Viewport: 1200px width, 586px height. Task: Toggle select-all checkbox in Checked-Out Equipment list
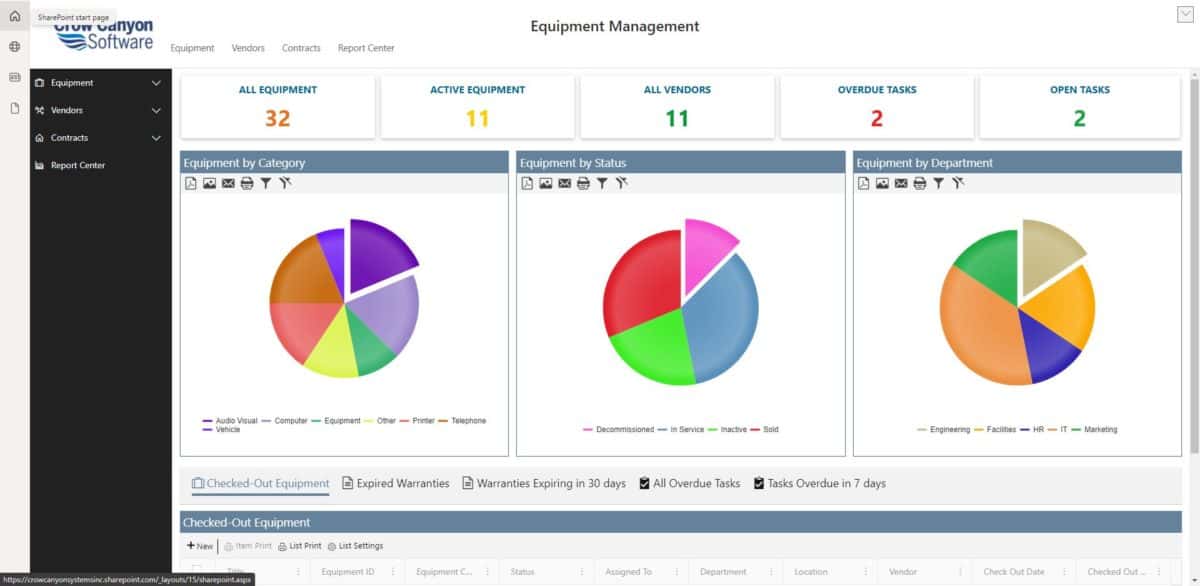tap(197, 571)
